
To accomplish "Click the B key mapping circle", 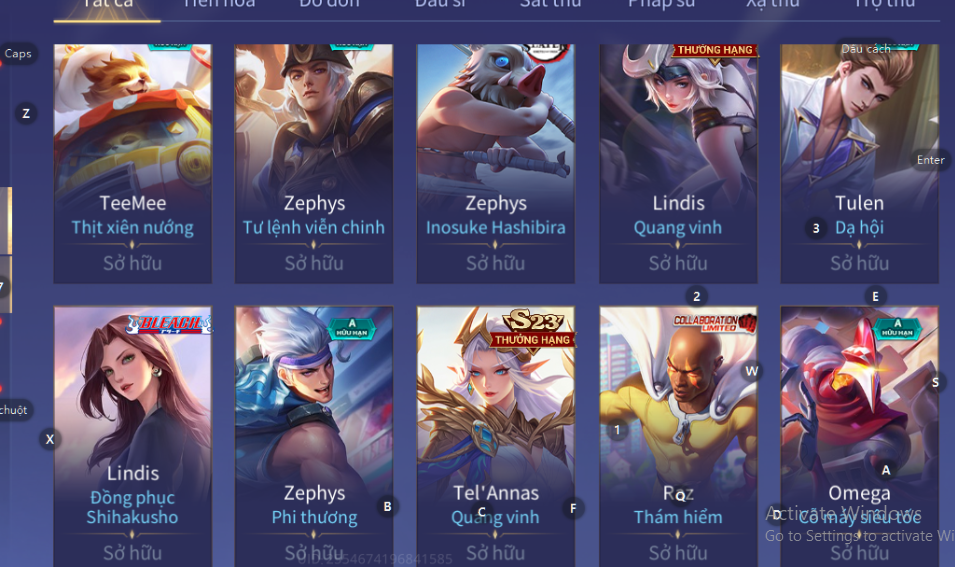I will (x=387, y=507).
